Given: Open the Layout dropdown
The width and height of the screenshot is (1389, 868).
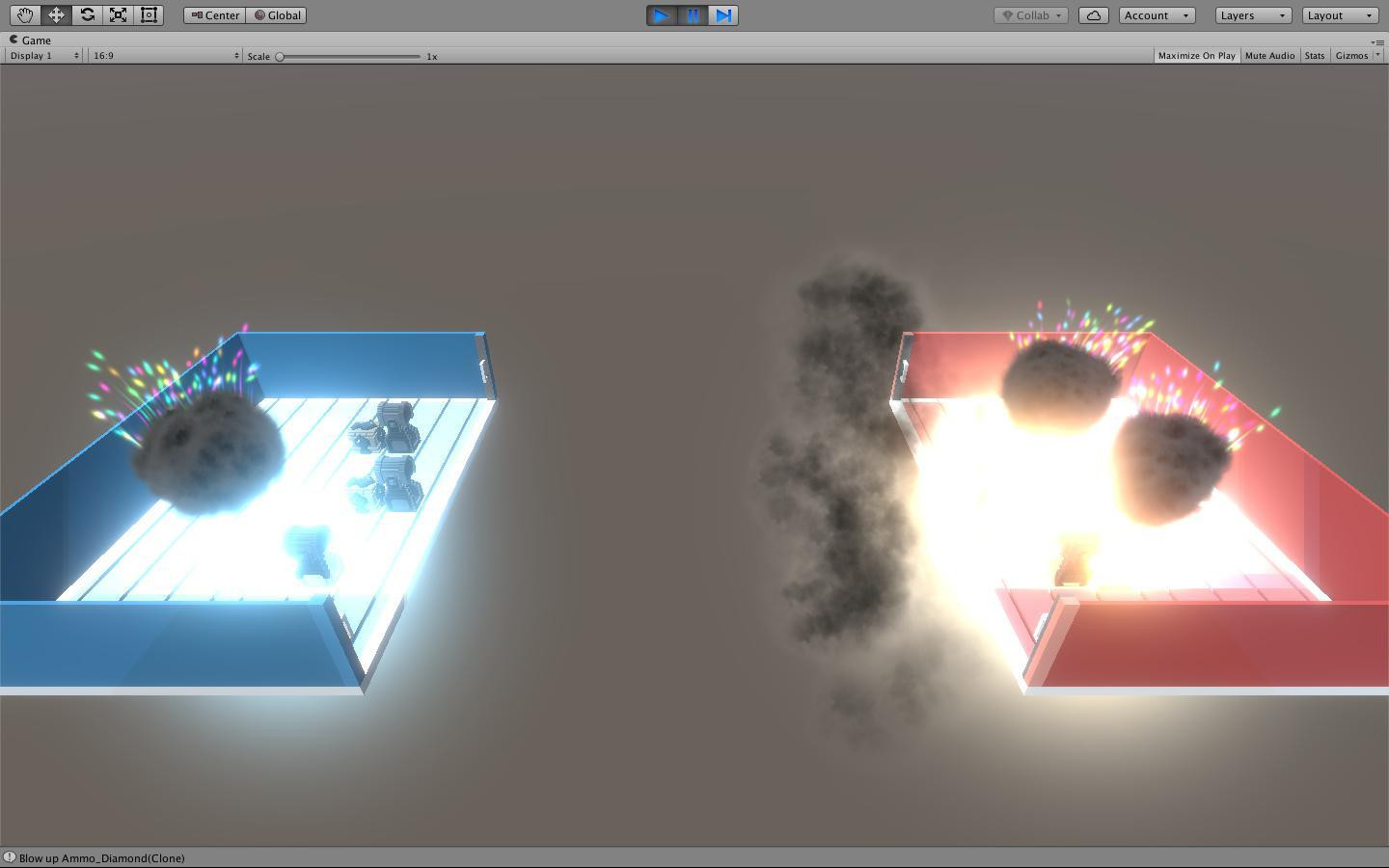Looking at the screenshot, I should 1340,15.
